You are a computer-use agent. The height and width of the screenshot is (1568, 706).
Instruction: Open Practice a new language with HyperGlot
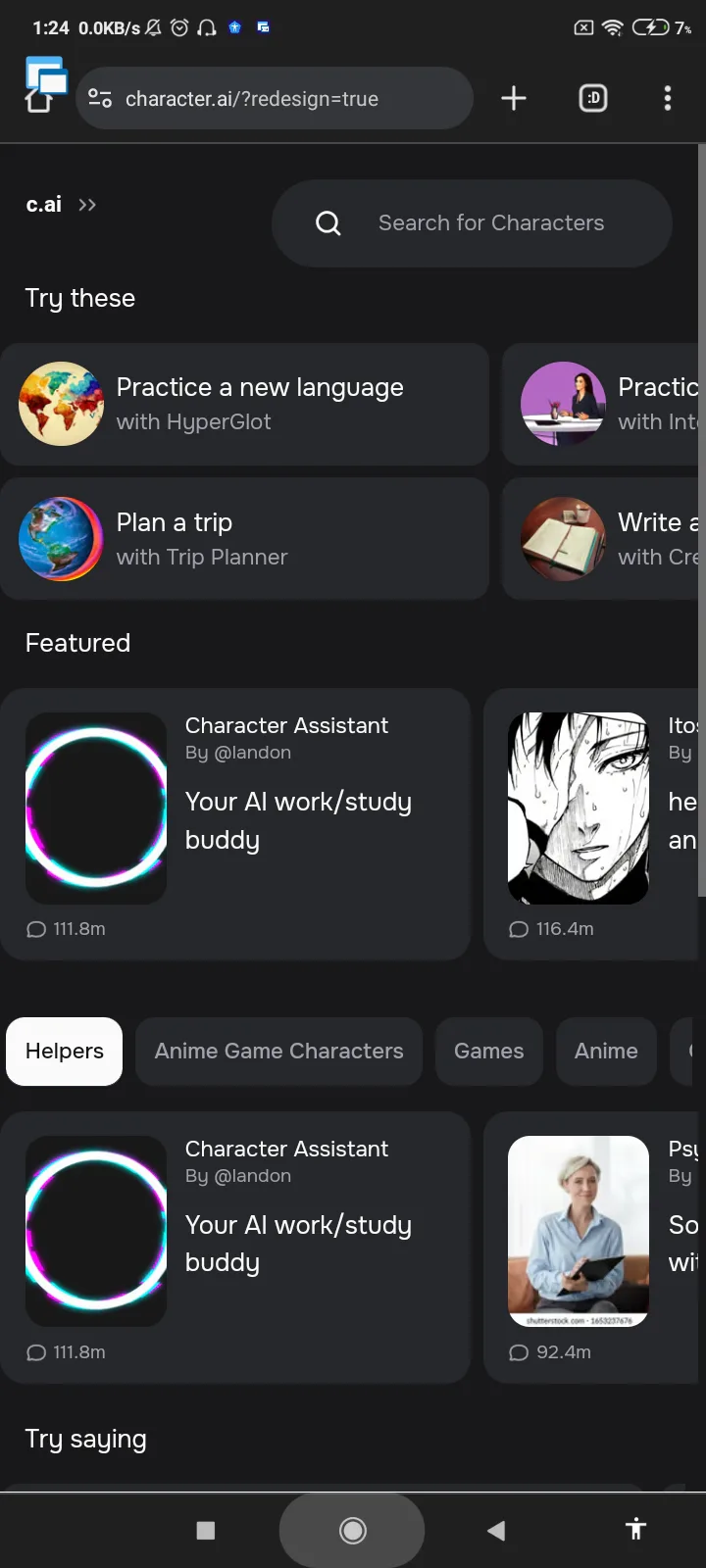pyautogui.click(x=244, y=404)
